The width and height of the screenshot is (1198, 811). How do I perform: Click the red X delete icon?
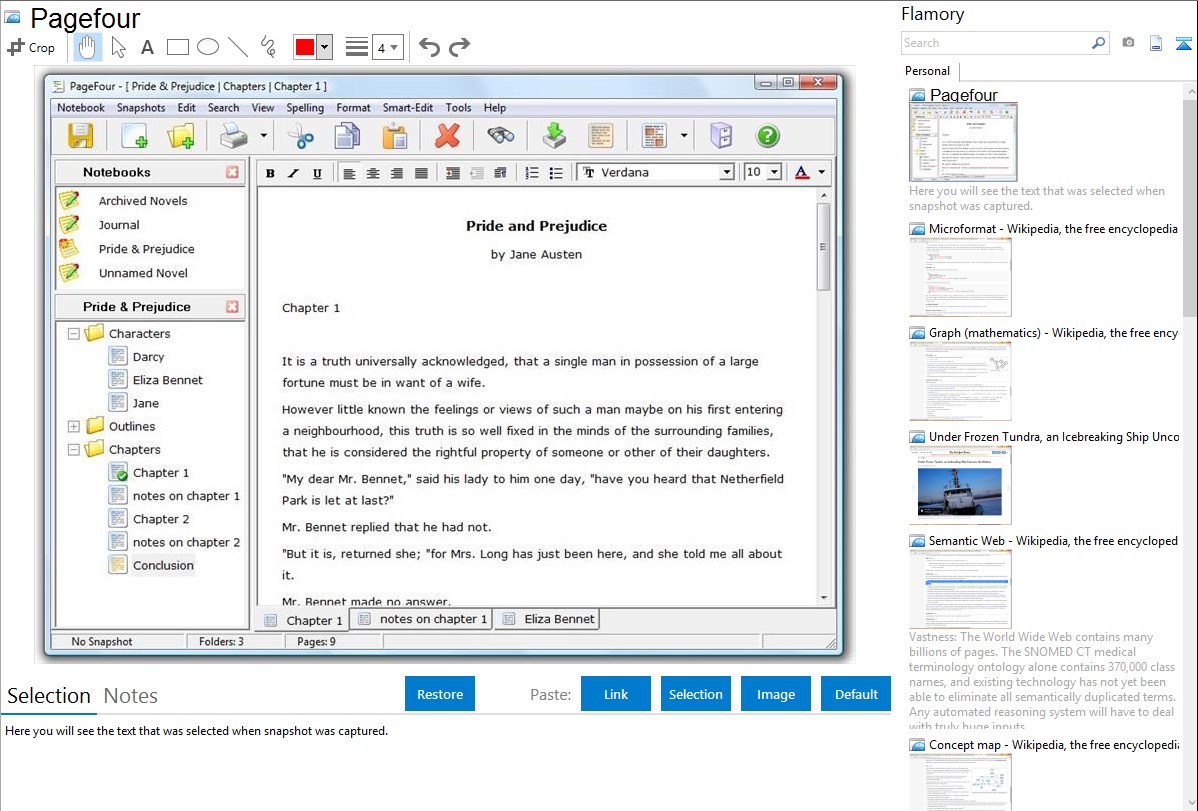pos(447,136)
